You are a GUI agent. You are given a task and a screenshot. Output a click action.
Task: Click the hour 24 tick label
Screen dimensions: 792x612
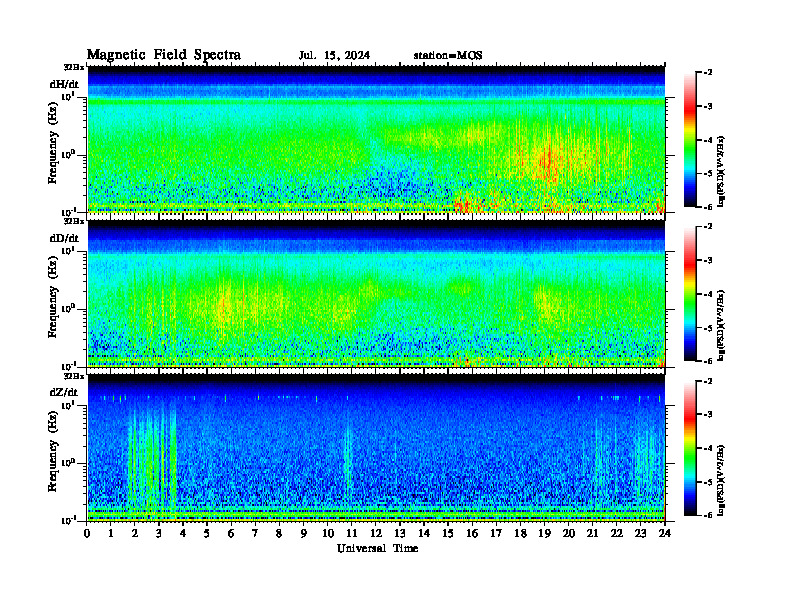665,533
